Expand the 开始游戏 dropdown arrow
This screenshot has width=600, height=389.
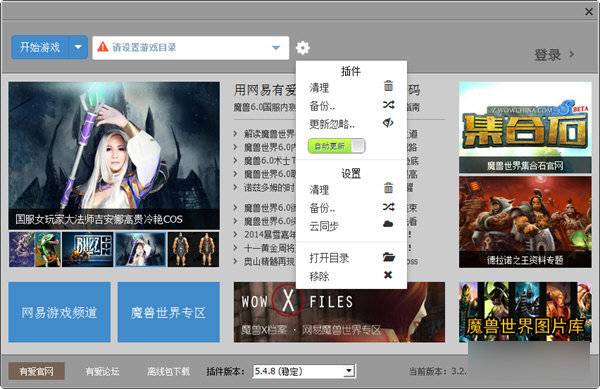coord(78,47)
